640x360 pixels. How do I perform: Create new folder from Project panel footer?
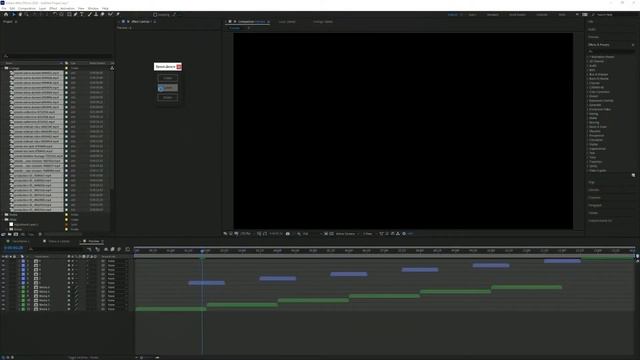(x=9, y=234)
